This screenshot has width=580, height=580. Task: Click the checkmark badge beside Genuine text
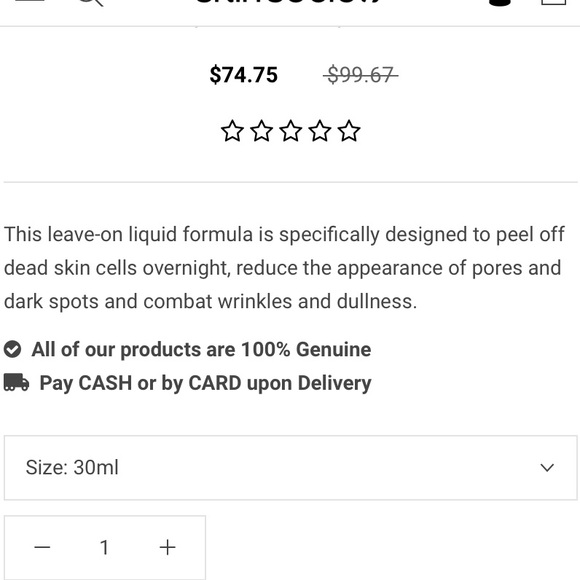click(x=13, y=349)
